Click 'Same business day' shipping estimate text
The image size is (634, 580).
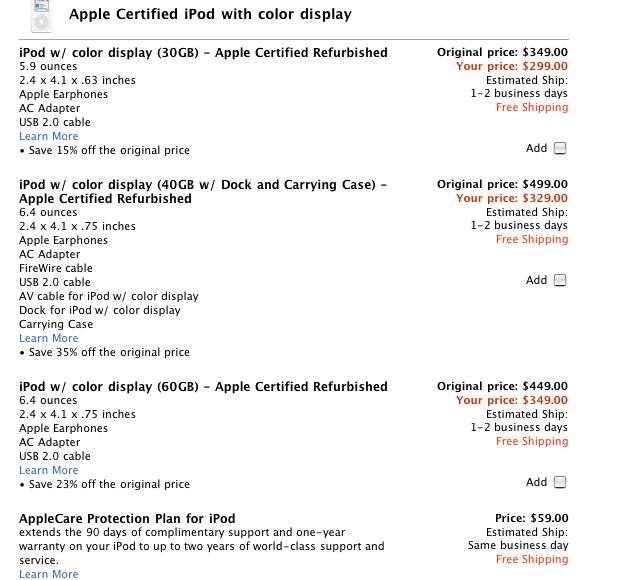point(518,546)
